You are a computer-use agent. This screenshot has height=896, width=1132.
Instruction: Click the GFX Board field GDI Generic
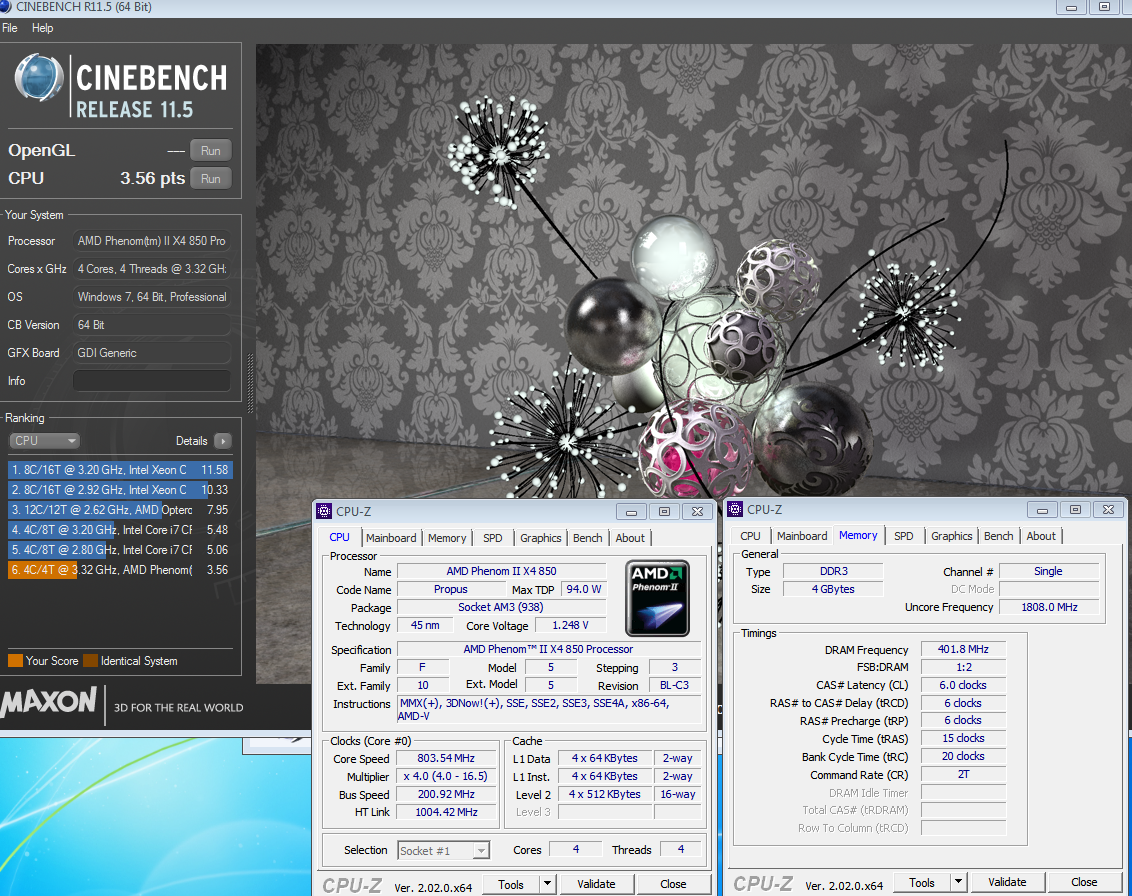click(152, 353)
